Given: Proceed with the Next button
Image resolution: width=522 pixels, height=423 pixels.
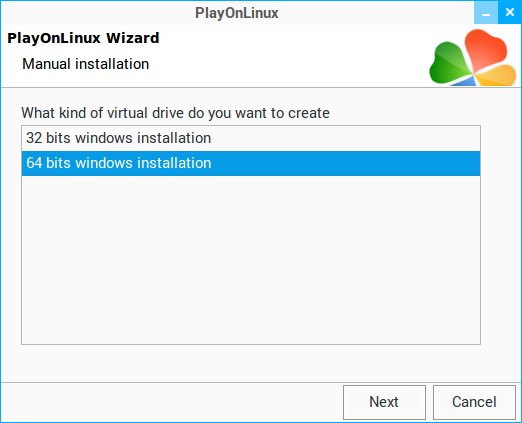Looking at the screenshot, I should (x=384, y=402).
